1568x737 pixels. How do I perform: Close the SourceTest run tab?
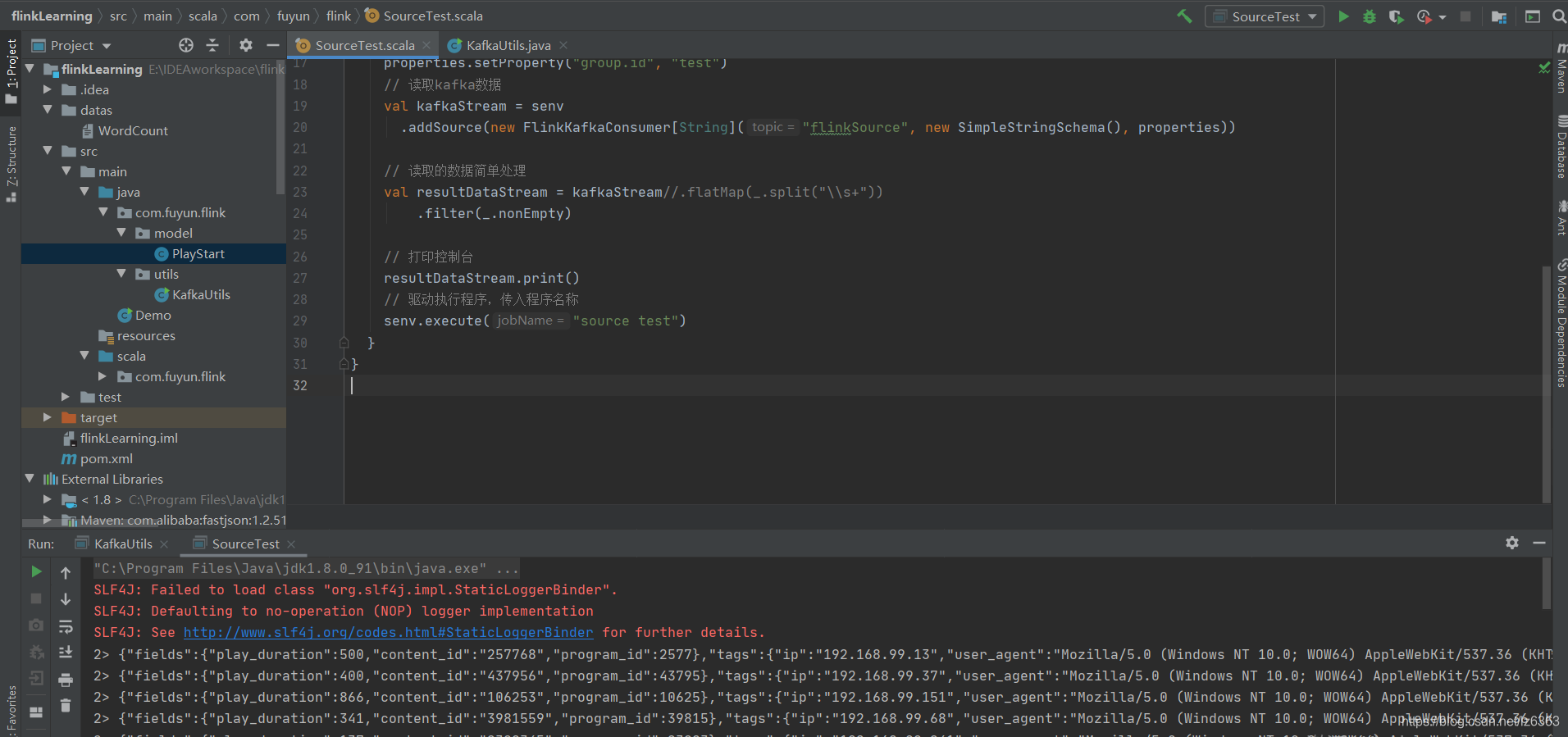point(291,544)
